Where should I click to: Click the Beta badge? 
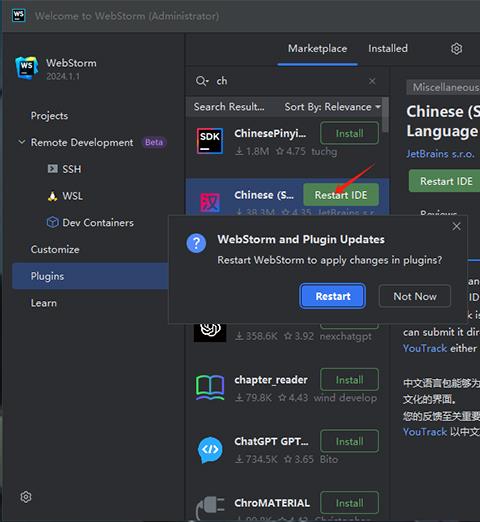click(154, 142)
